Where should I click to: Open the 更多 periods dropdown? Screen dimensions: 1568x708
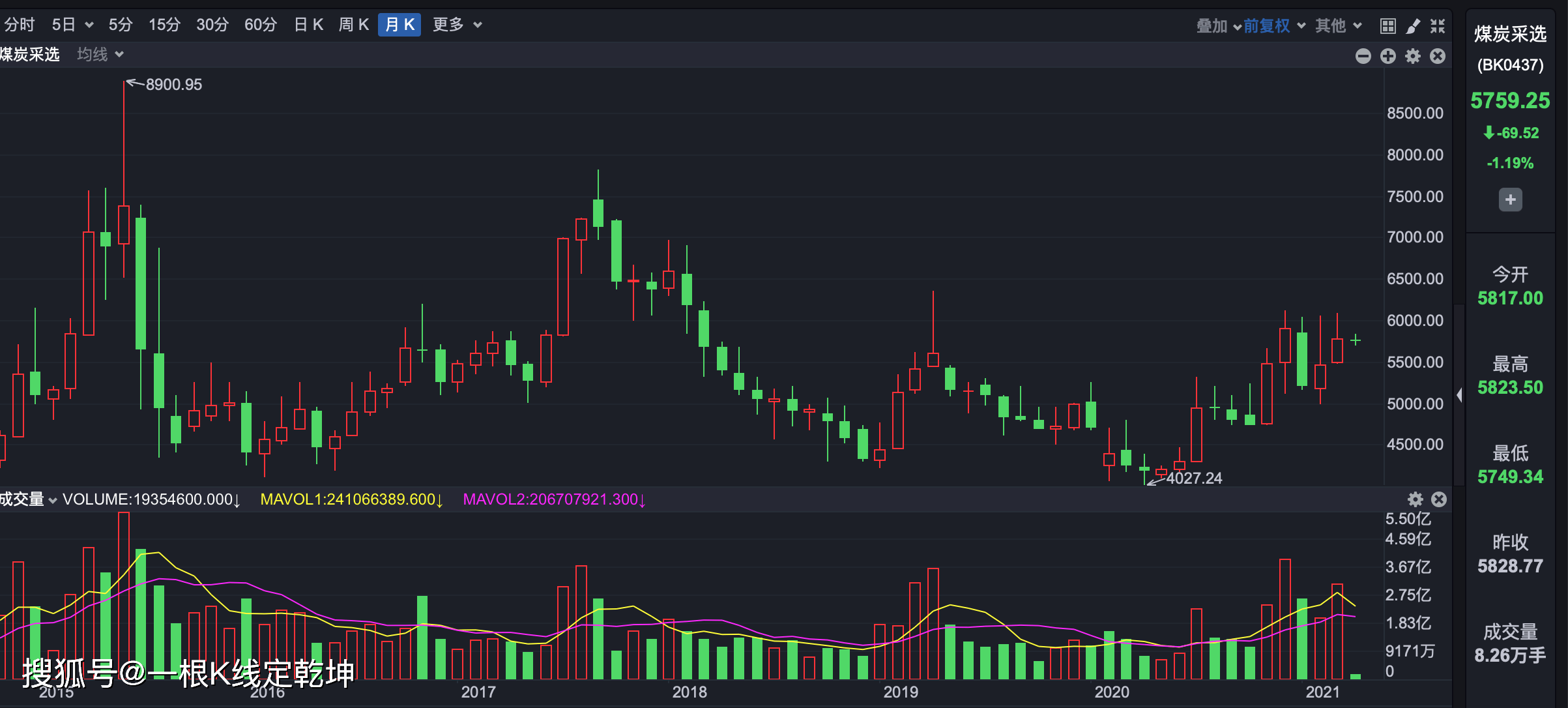click(x=457, y=25)
